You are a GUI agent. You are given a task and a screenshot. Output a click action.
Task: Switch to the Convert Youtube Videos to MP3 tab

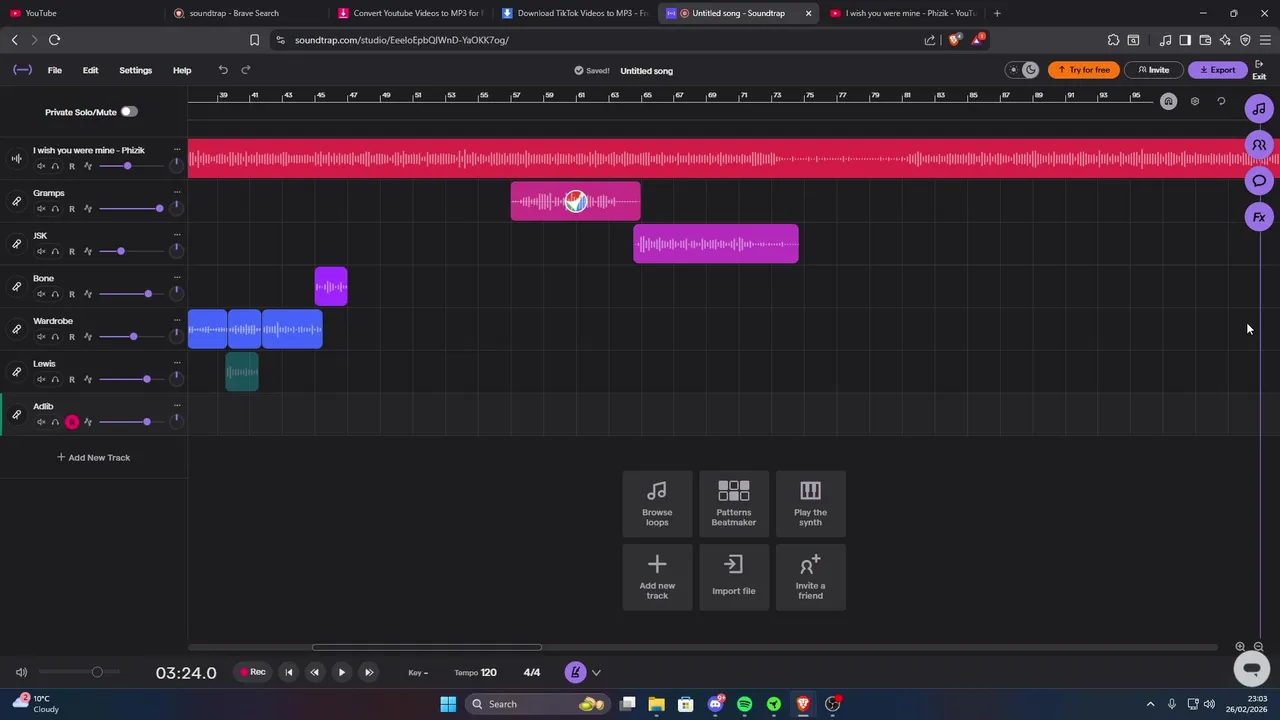(410, 13)
